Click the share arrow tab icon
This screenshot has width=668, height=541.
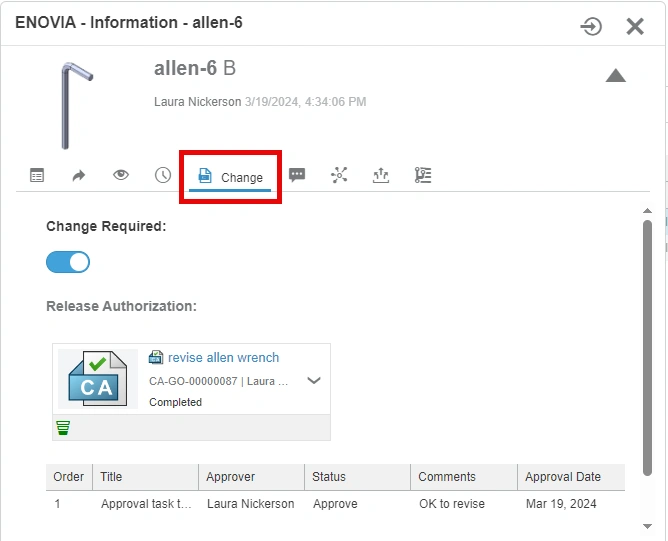coord(79,175)
